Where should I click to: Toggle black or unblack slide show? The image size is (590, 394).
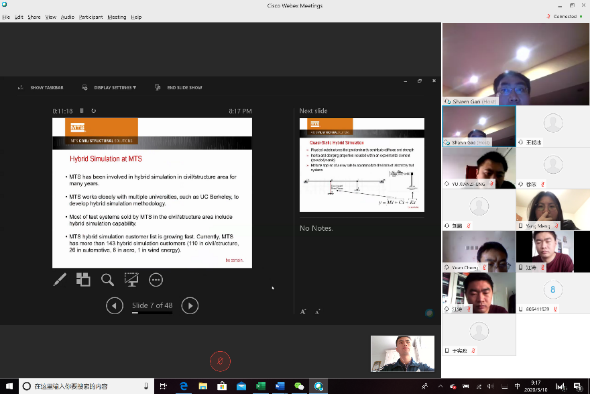coord(131,280)
